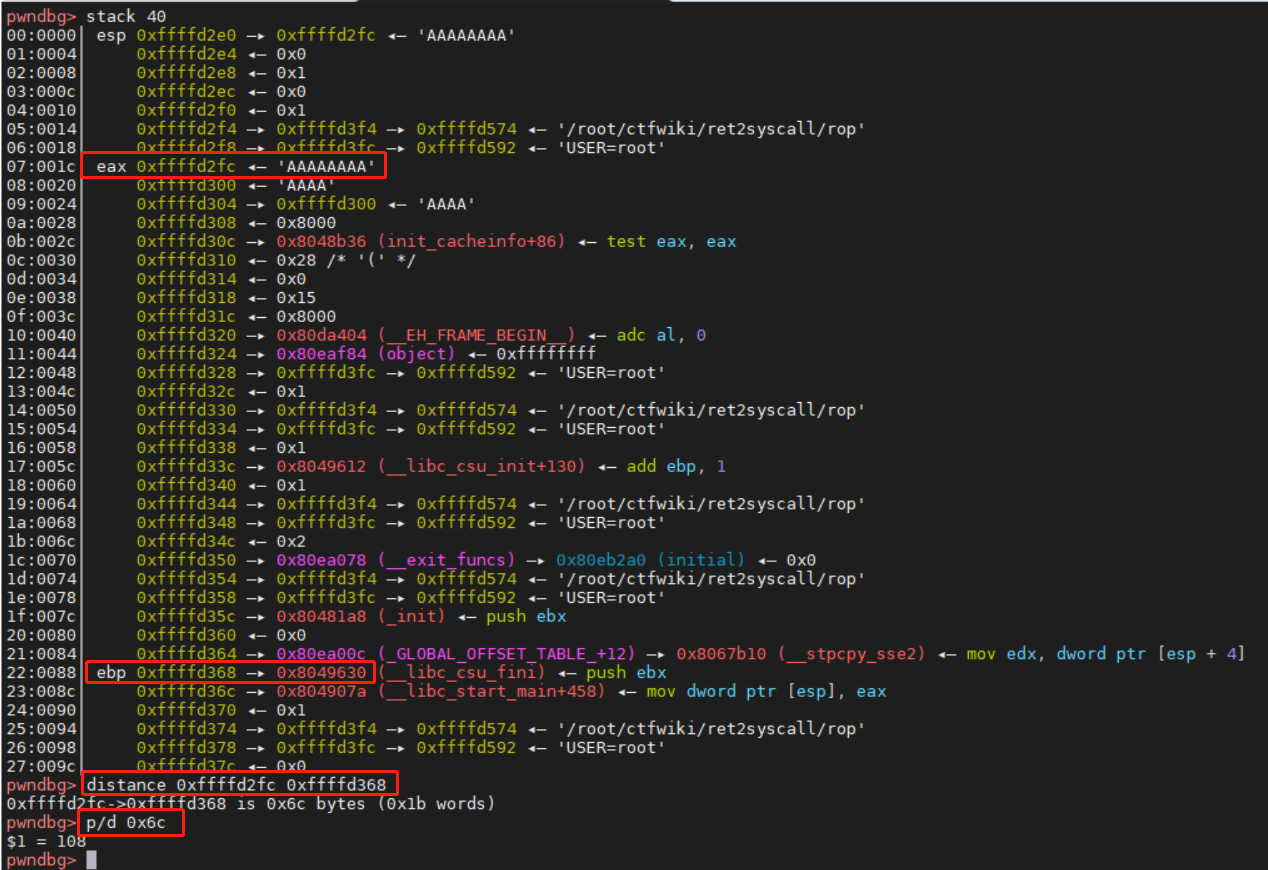Click the 'stack 40' command text
Screen dimensions: 1268x870
[x=126, y=16]
